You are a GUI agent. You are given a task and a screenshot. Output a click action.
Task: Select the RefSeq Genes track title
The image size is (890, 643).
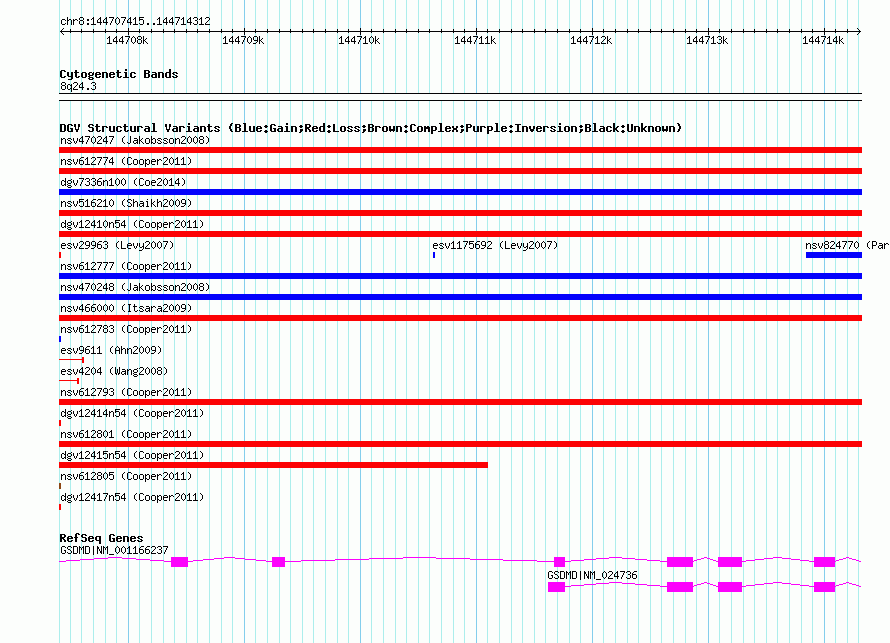pyautogui.click(x=101, y=538)
